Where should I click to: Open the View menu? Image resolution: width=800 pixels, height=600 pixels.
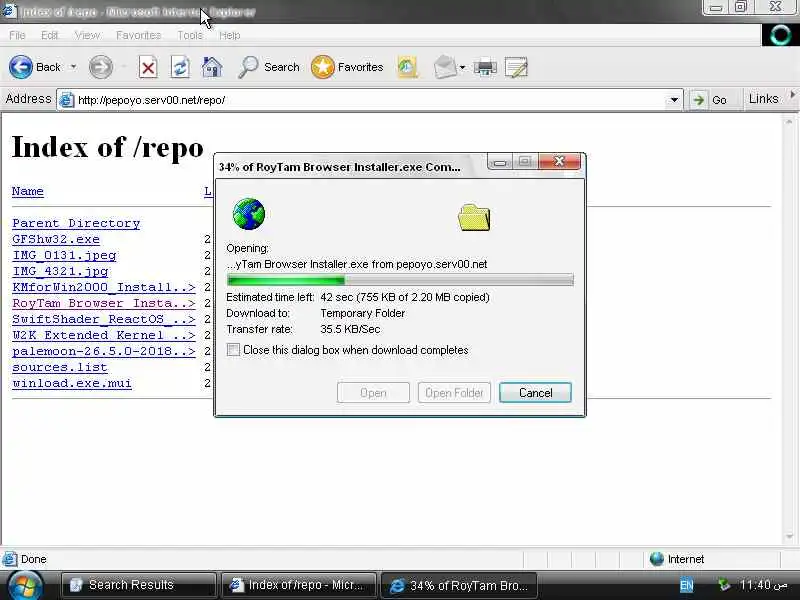(87, 35)
